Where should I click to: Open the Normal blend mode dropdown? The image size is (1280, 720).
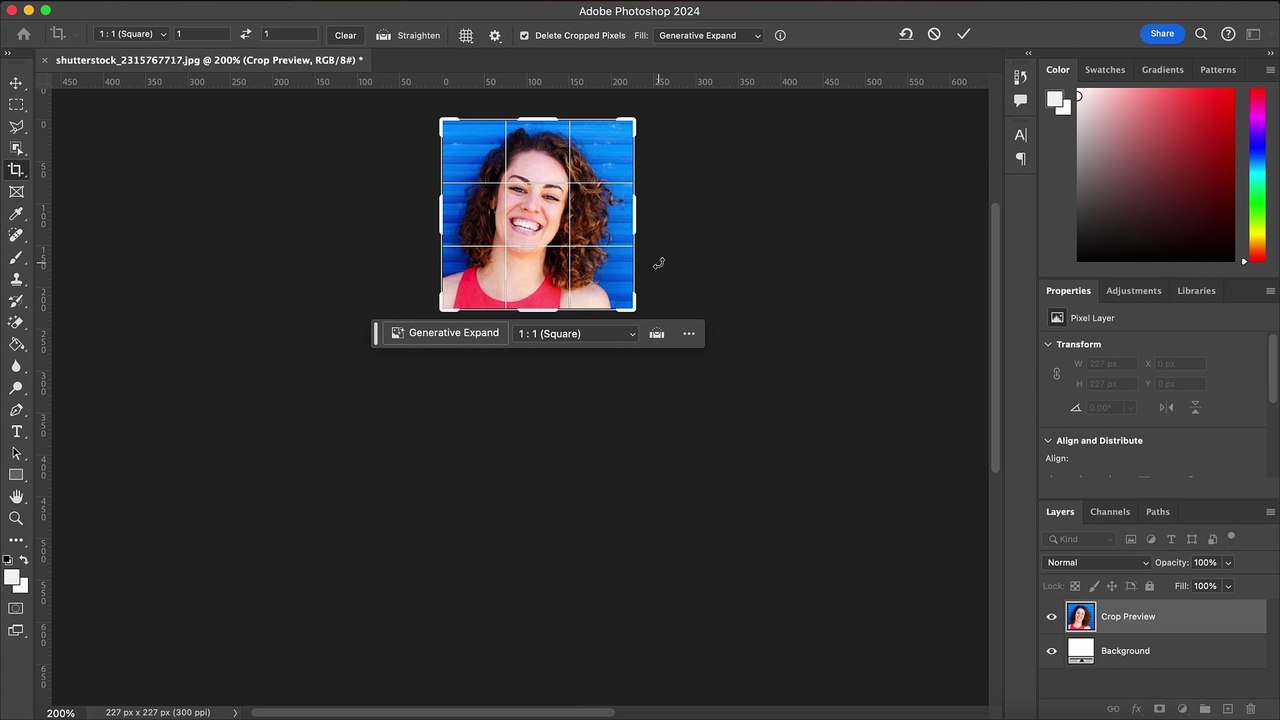(x=1097, y=563)
